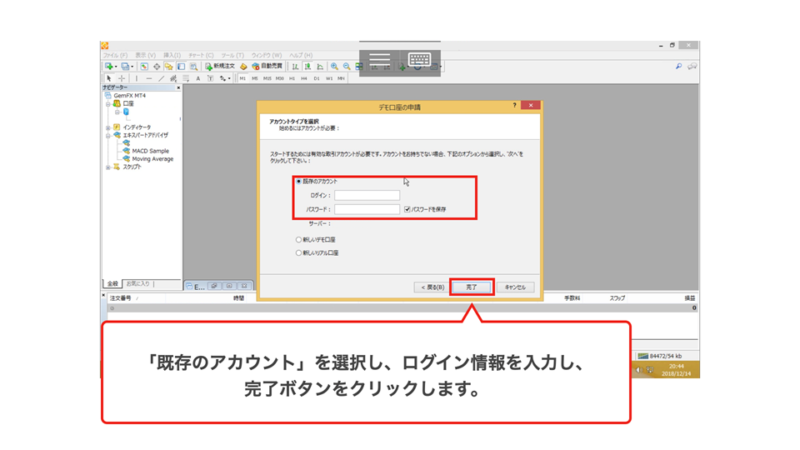Open the dropdown arrow beside profiles icon
This screenshot has height=450, width=800.
pos(132,67)
